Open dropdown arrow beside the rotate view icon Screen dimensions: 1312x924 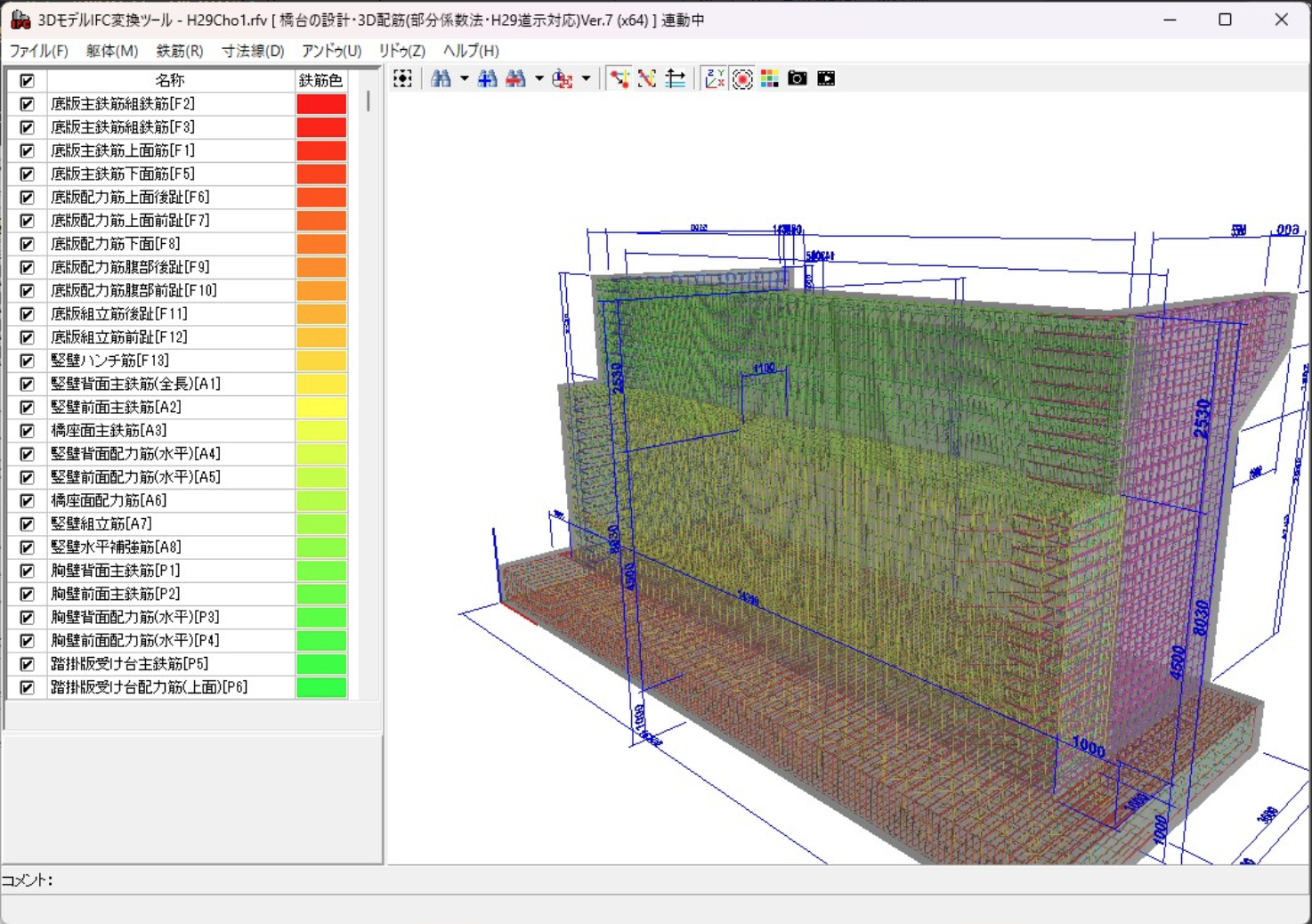tap(586, 79)
